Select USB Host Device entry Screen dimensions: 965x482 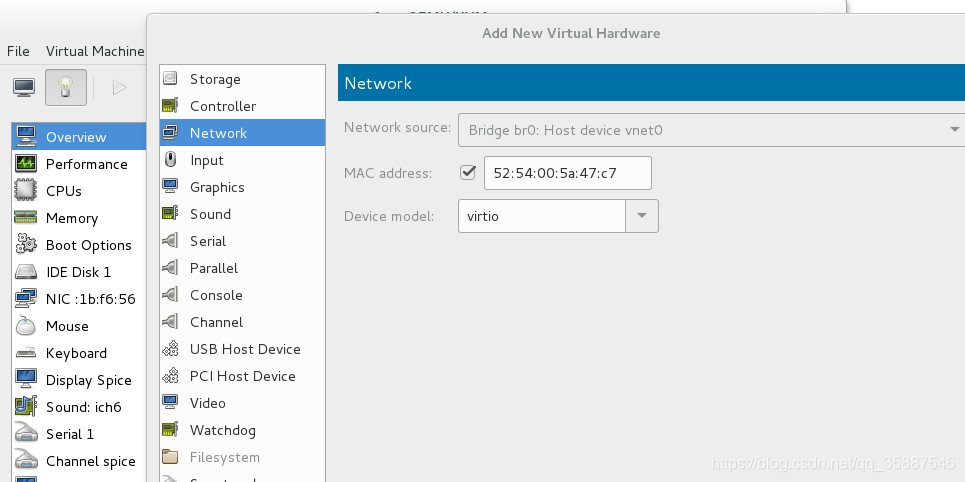[x=242, y=349]
